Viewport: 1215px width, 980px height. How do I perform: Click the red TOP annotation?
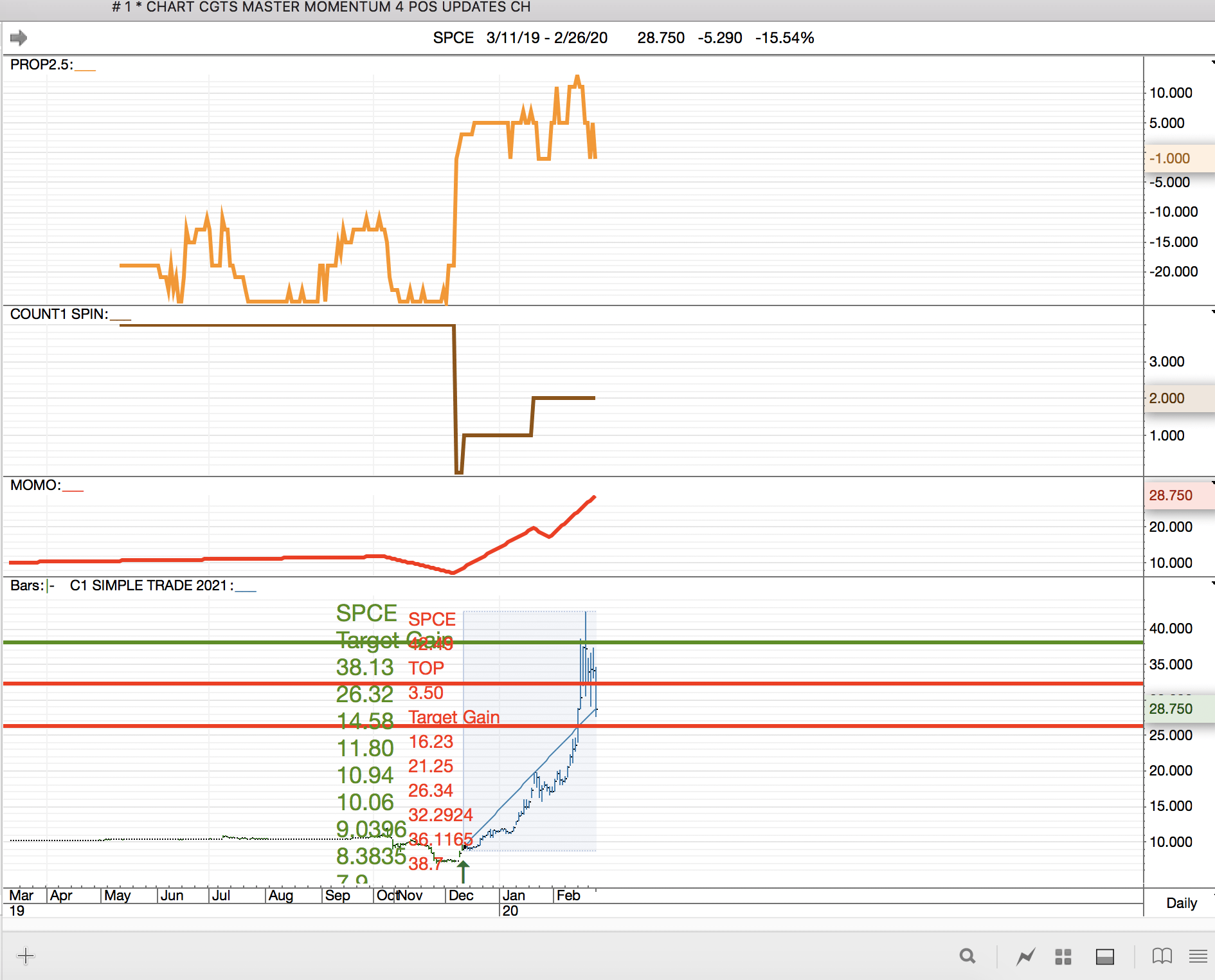point(426,668)
